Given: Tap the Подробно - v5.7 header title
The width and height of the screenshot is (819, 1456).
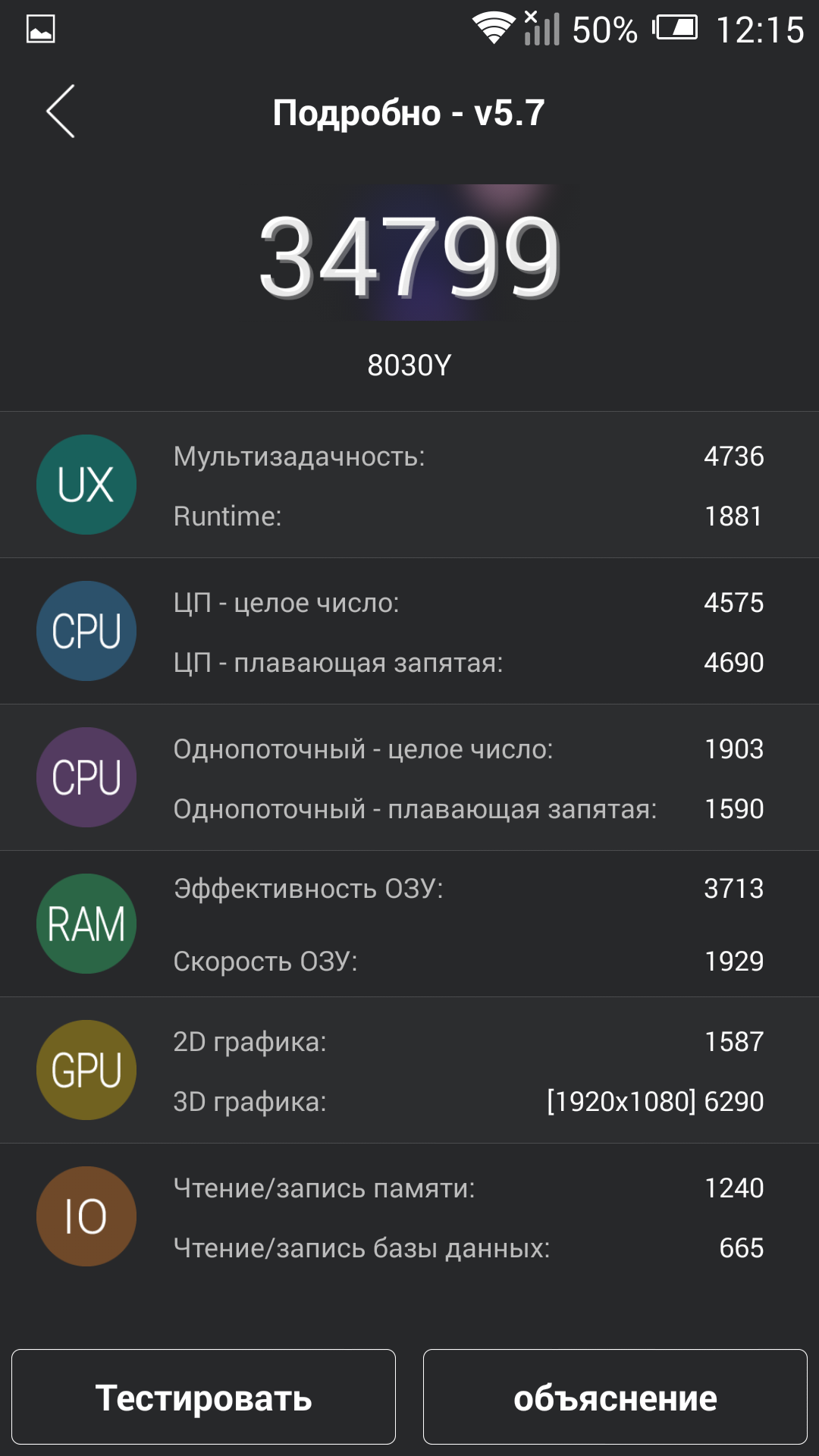Looking at the screenshot, I should 409,114.
